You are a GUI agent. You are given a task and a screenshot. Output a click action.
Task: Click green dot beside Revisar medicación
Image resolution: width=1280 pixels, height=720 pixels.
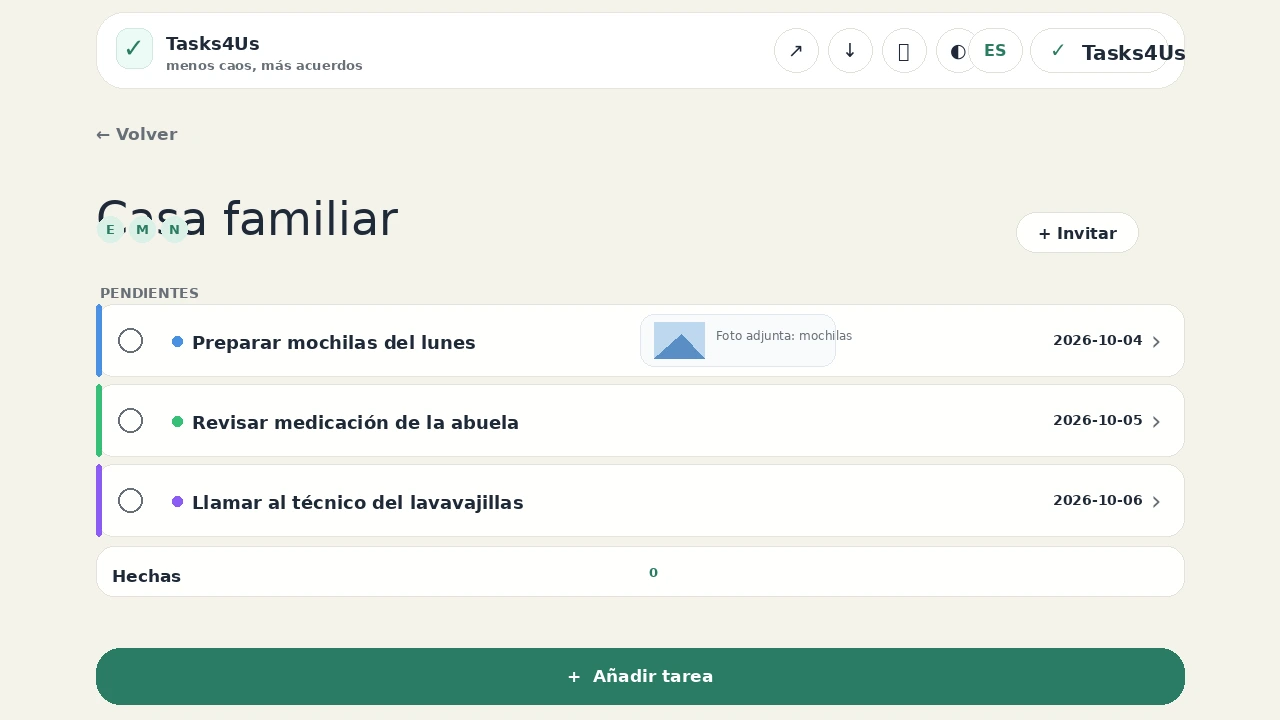(178, 422)
